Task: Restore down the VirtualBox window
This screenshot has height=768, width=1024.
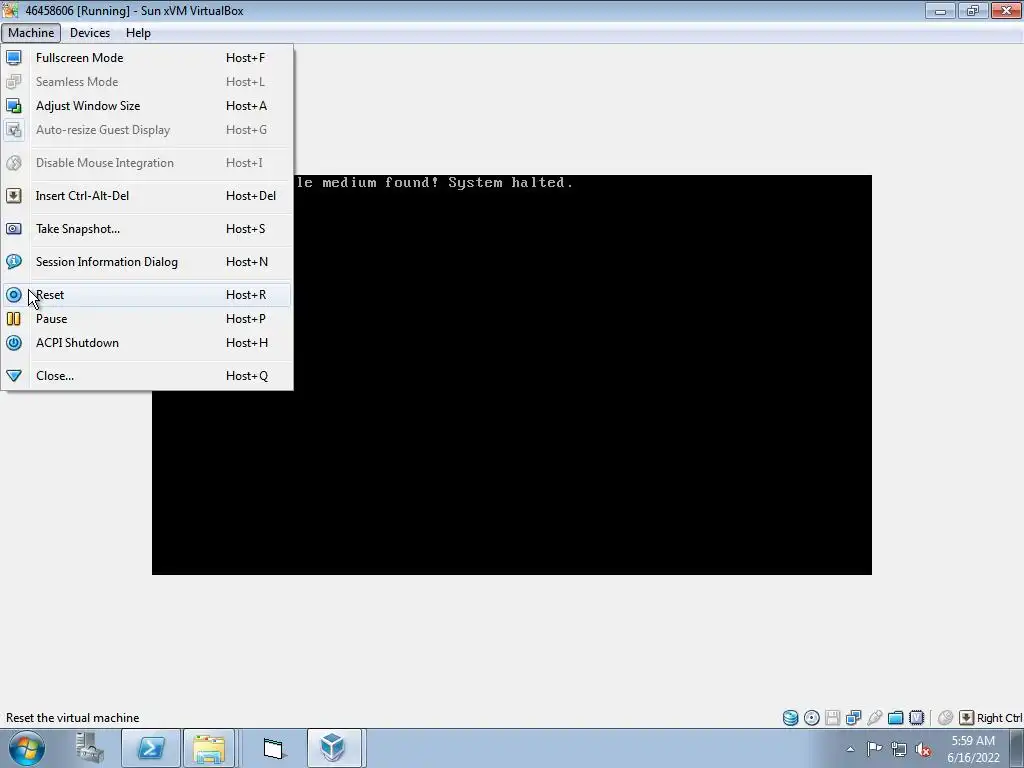Action: 973,10
